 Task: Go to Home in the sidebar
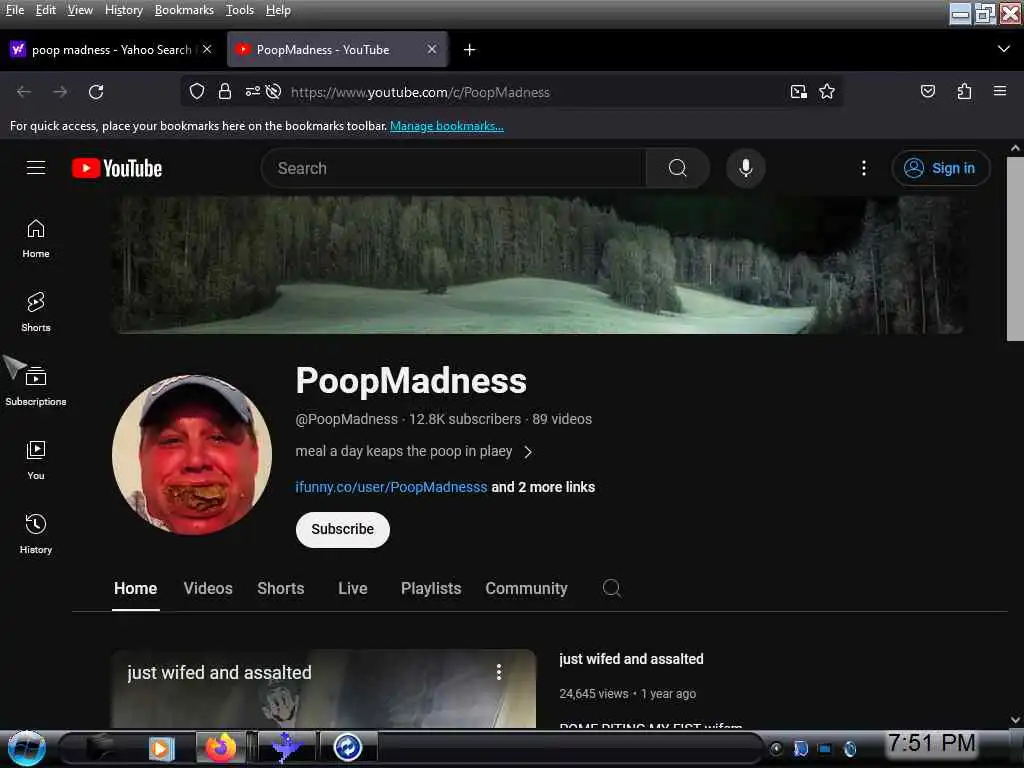tap(36, 238)
